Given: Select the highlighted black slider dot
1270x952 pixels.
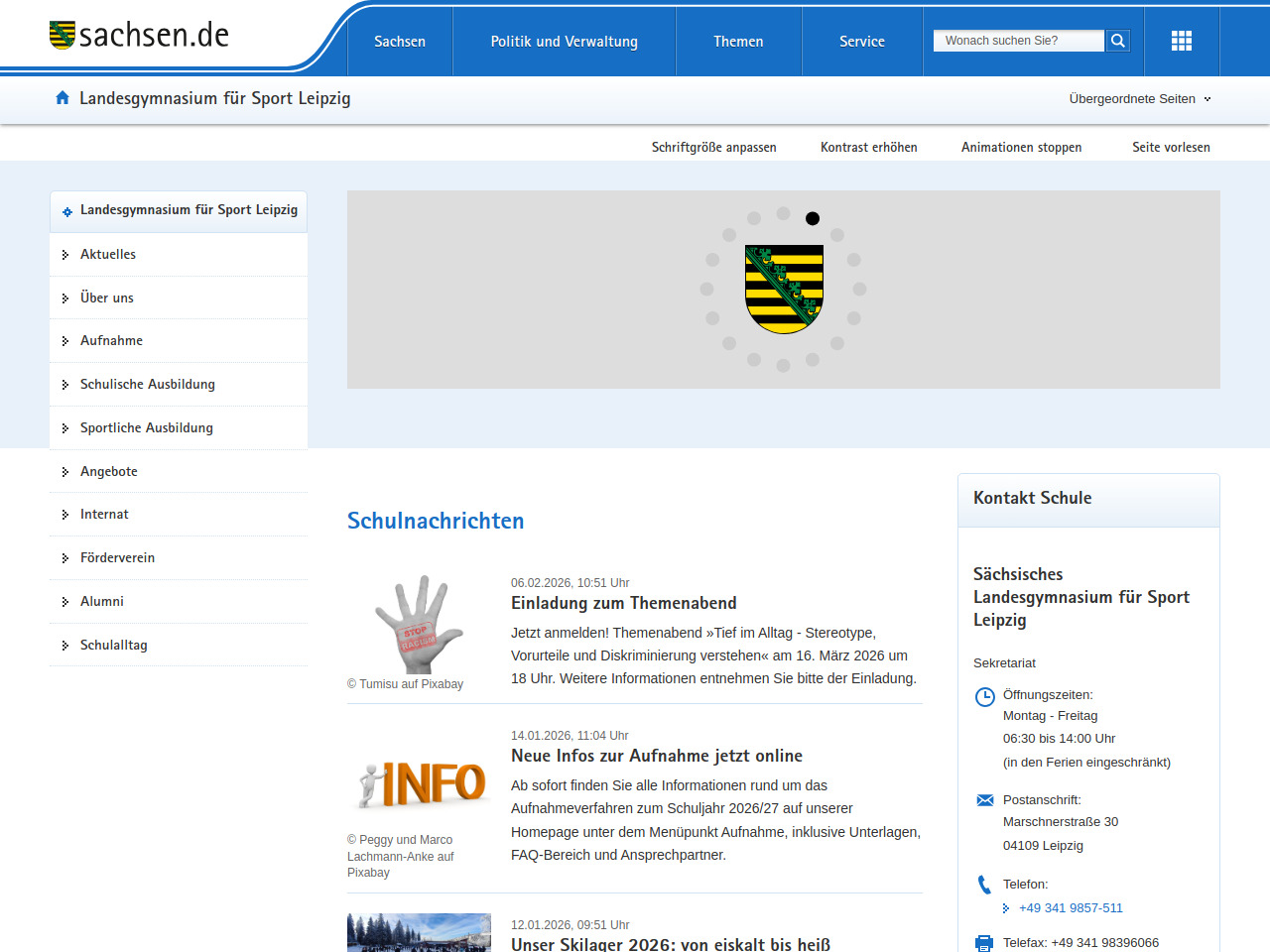Looking at the screenshot, I should pos(813,218).
